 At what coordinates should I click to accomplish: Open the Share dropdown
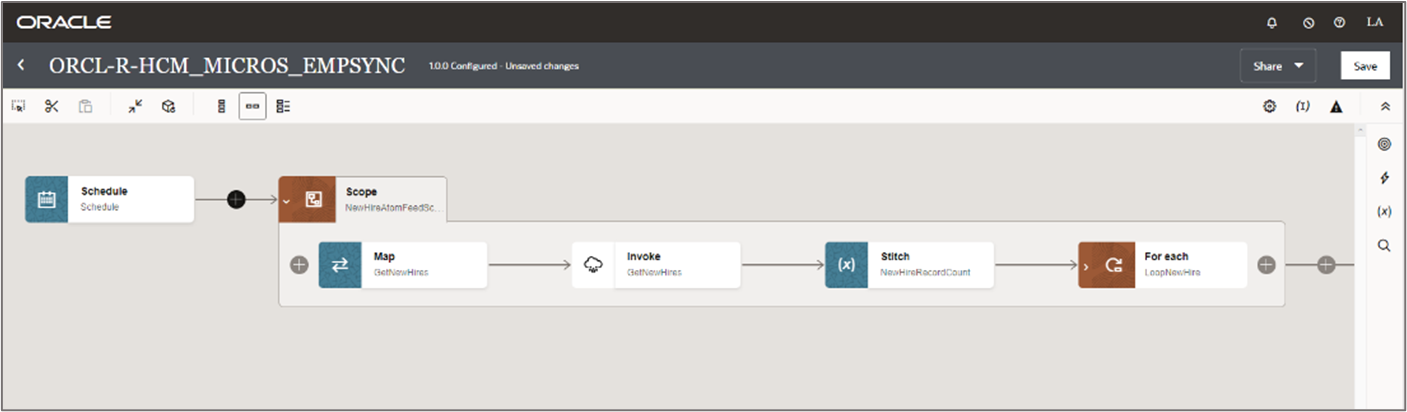(1278, 66)
